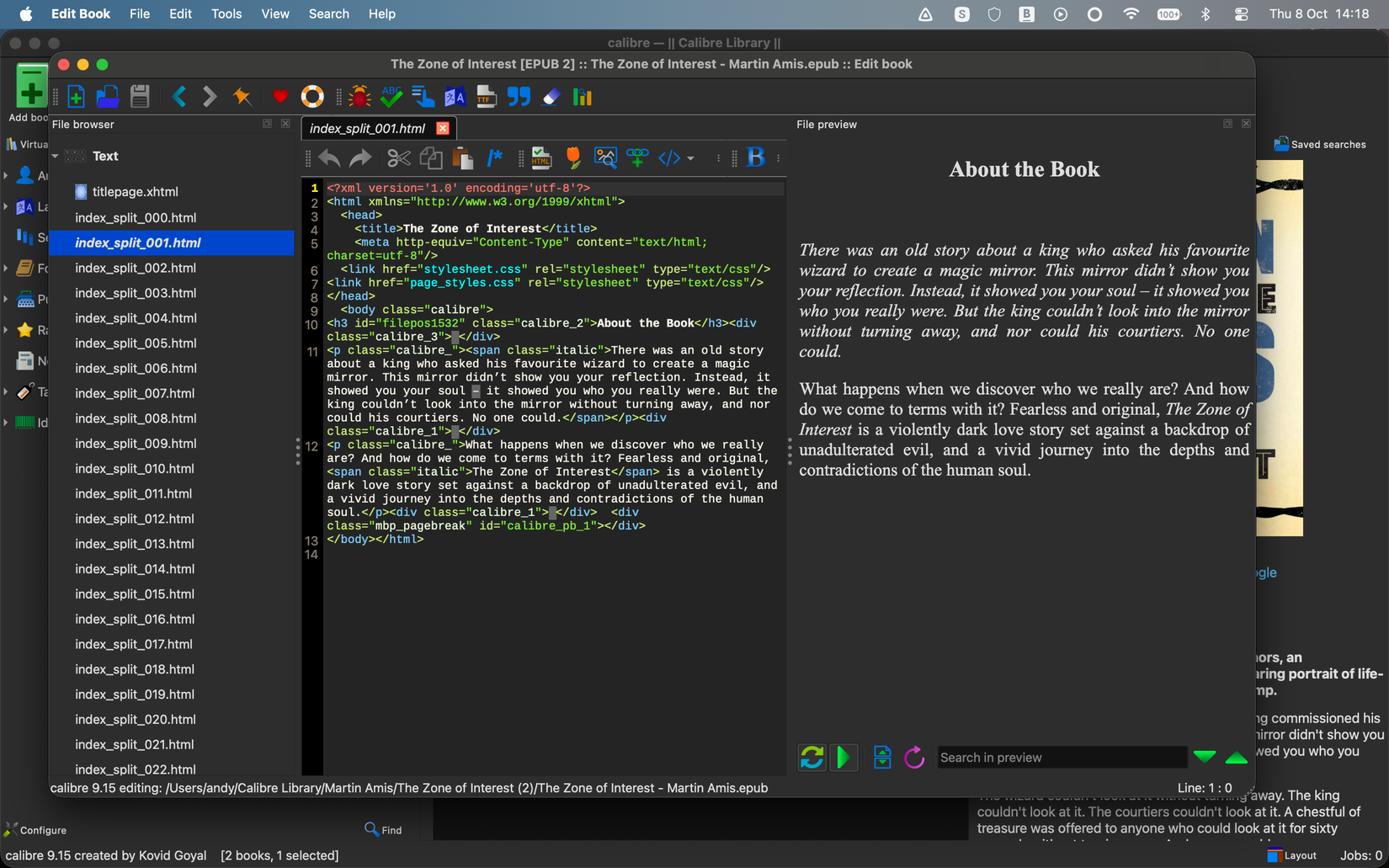The image size is (1389, 868).
Task: Click the scissors cut icon
Action: [398, 158]
